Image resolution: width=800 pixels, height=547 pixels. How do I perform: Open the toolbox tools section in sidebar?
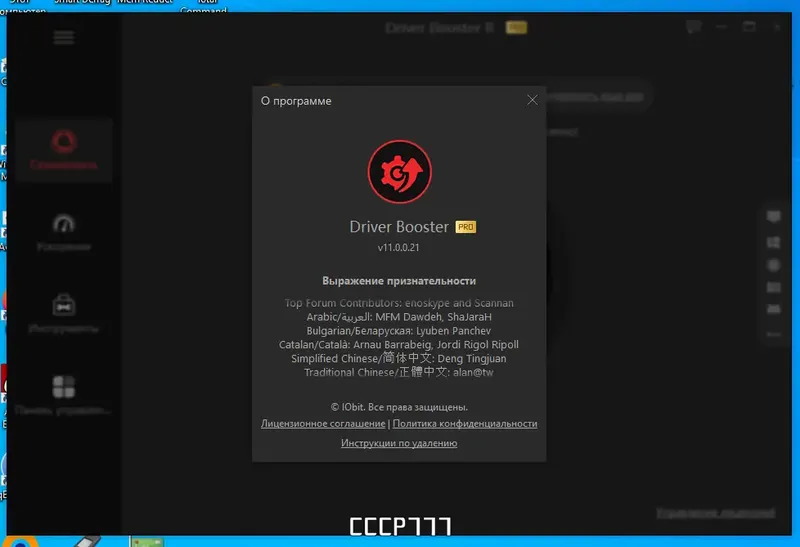tap(64, 305)
